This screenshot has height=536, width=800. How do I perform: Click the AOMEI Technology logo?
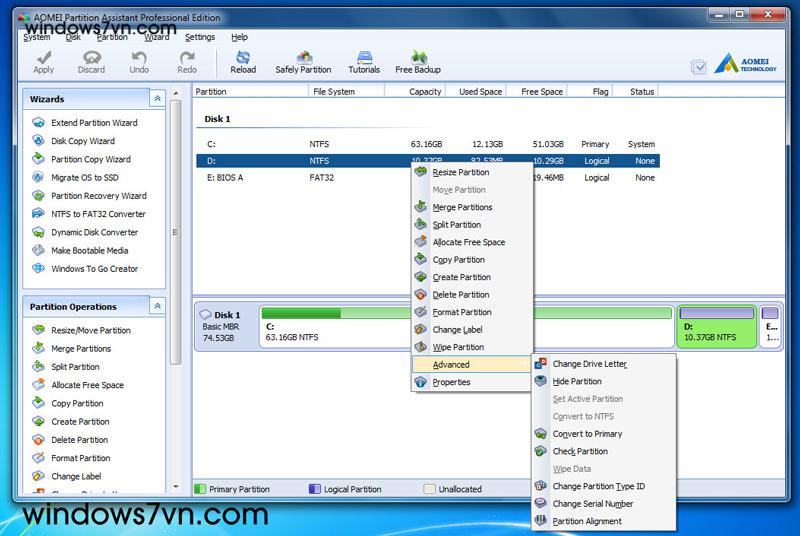click(745, 63)
